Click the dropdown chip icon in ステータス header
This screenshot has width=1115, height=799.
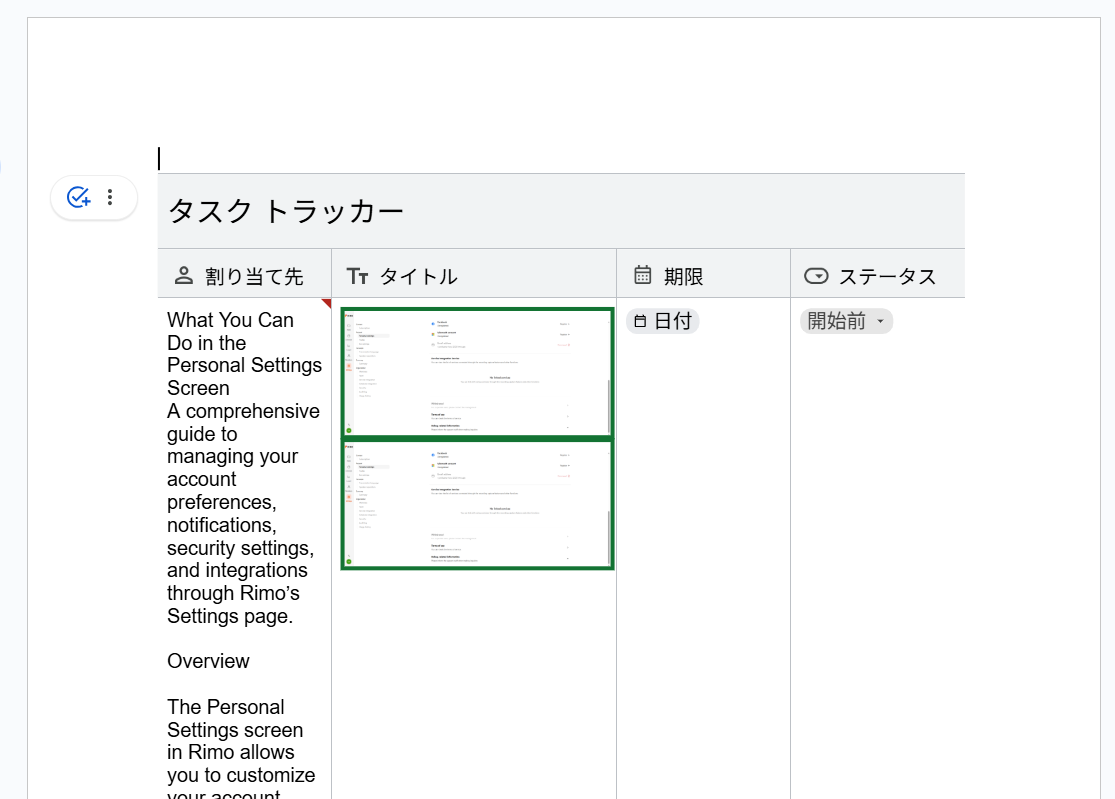click(x=816, y=276)
